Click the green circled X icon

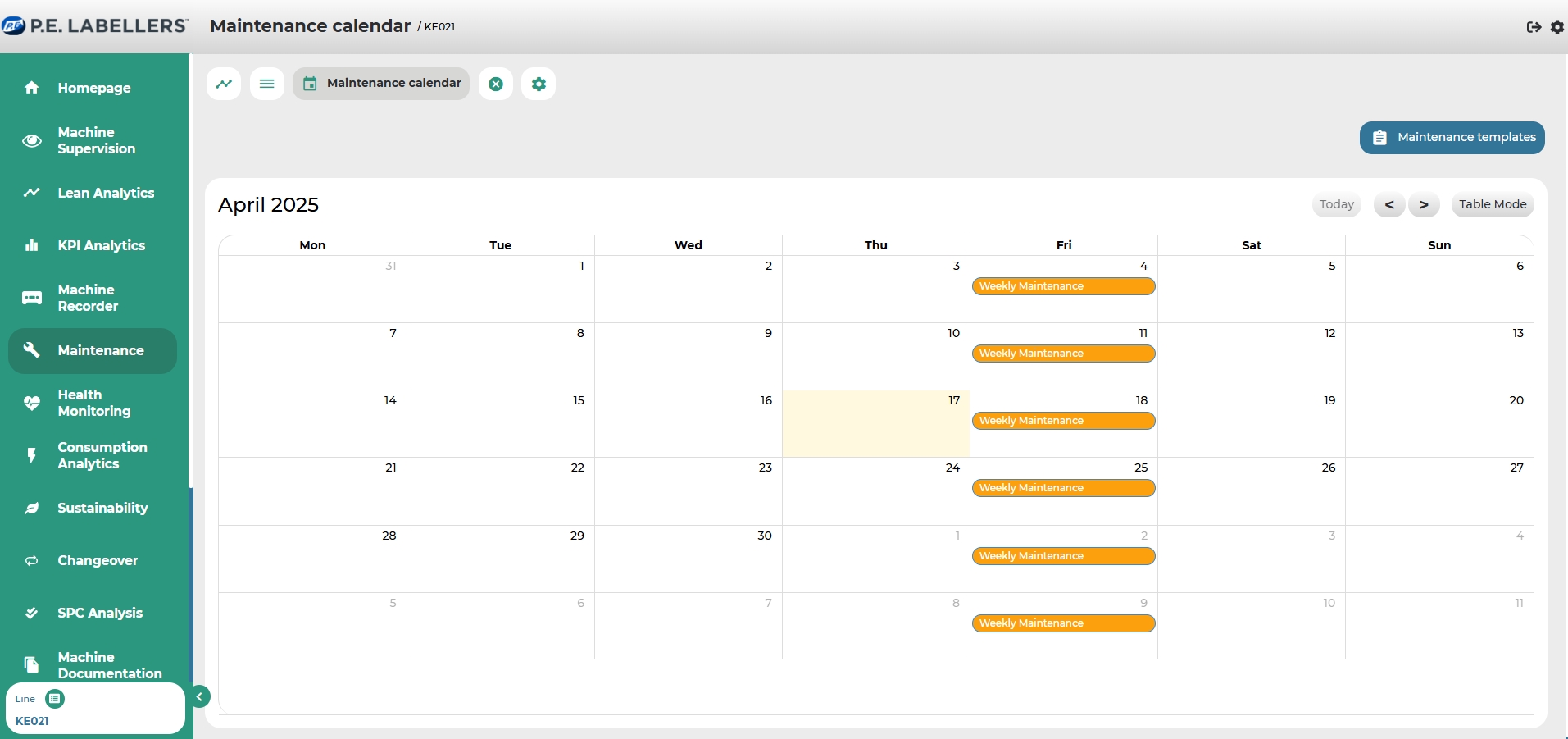coord(496,84)
